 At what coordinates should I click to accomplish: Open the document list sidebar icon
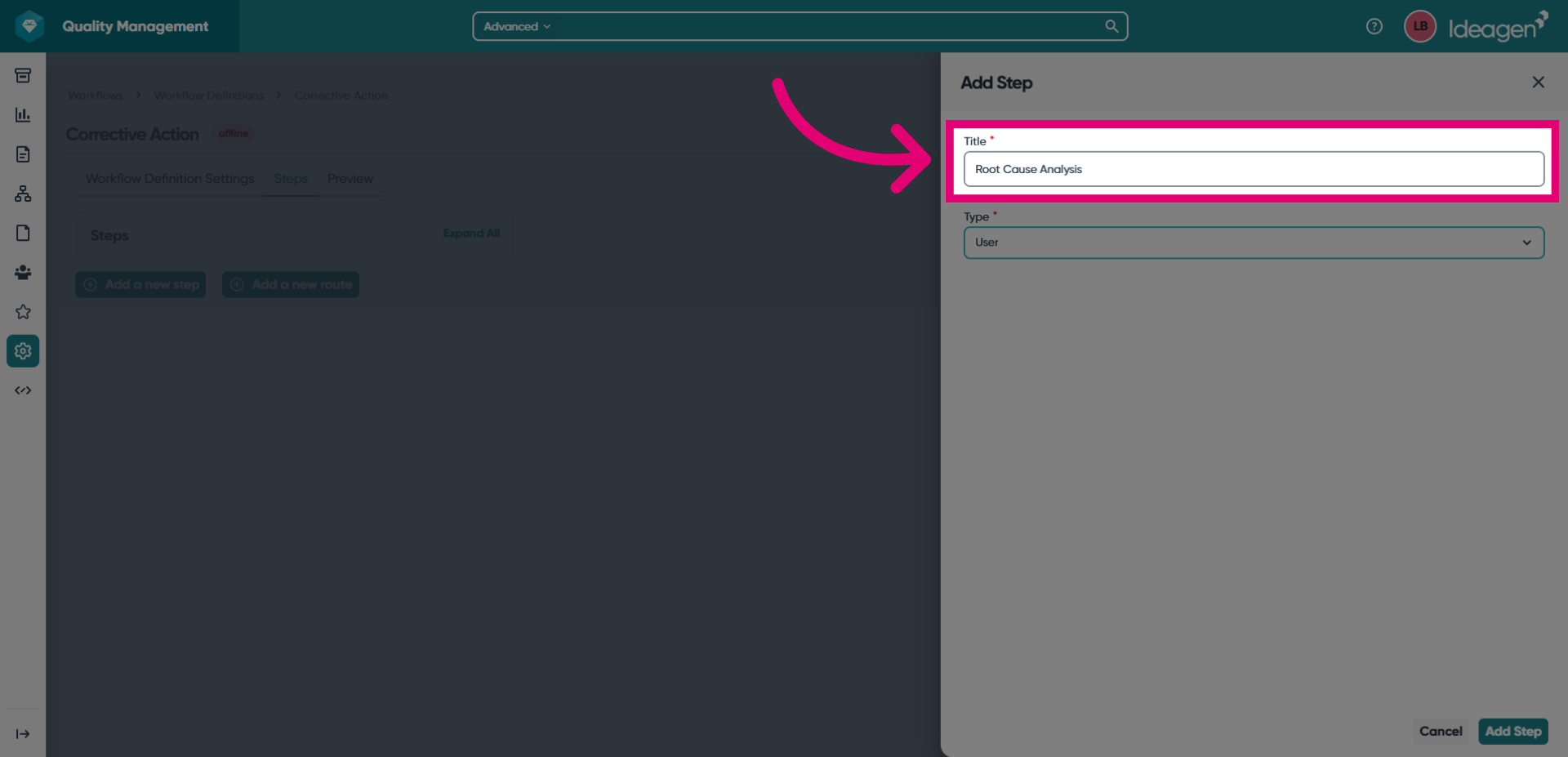(23, 154)
